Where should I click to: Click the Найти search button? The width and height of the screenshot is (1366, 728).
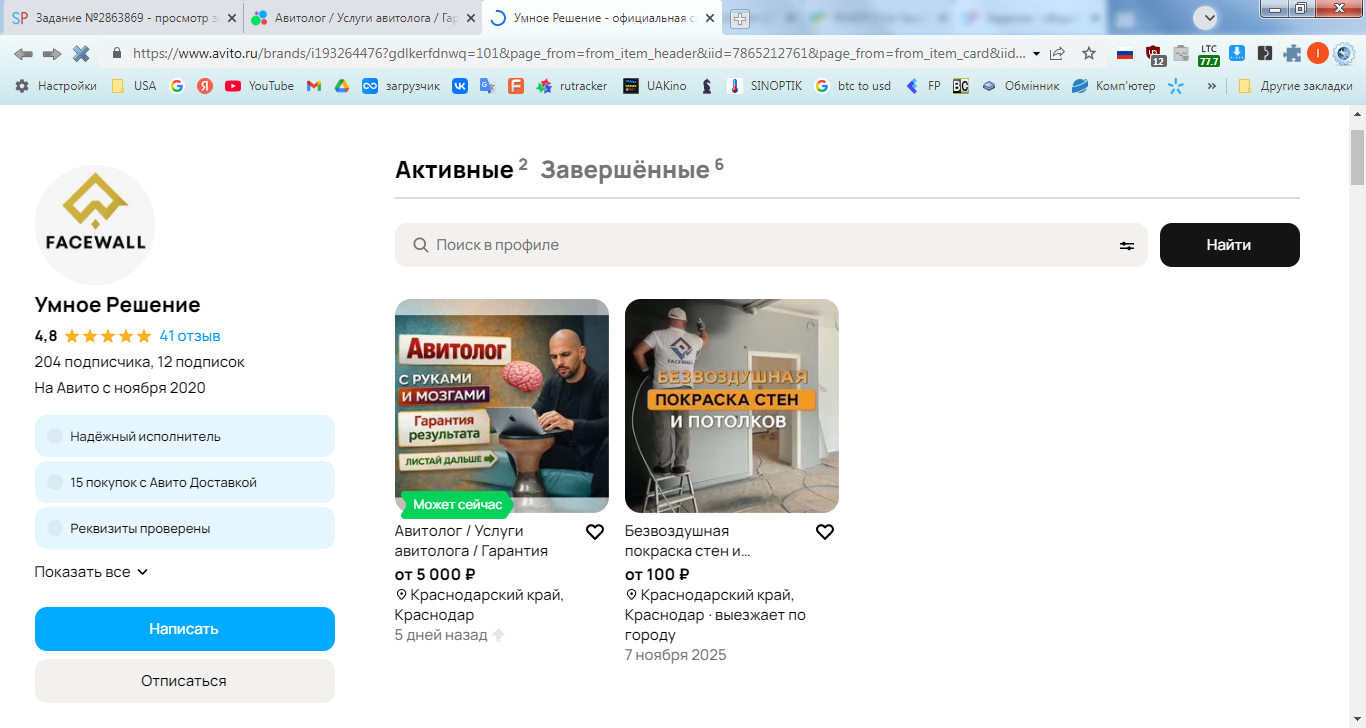[x=1229, y=245]
